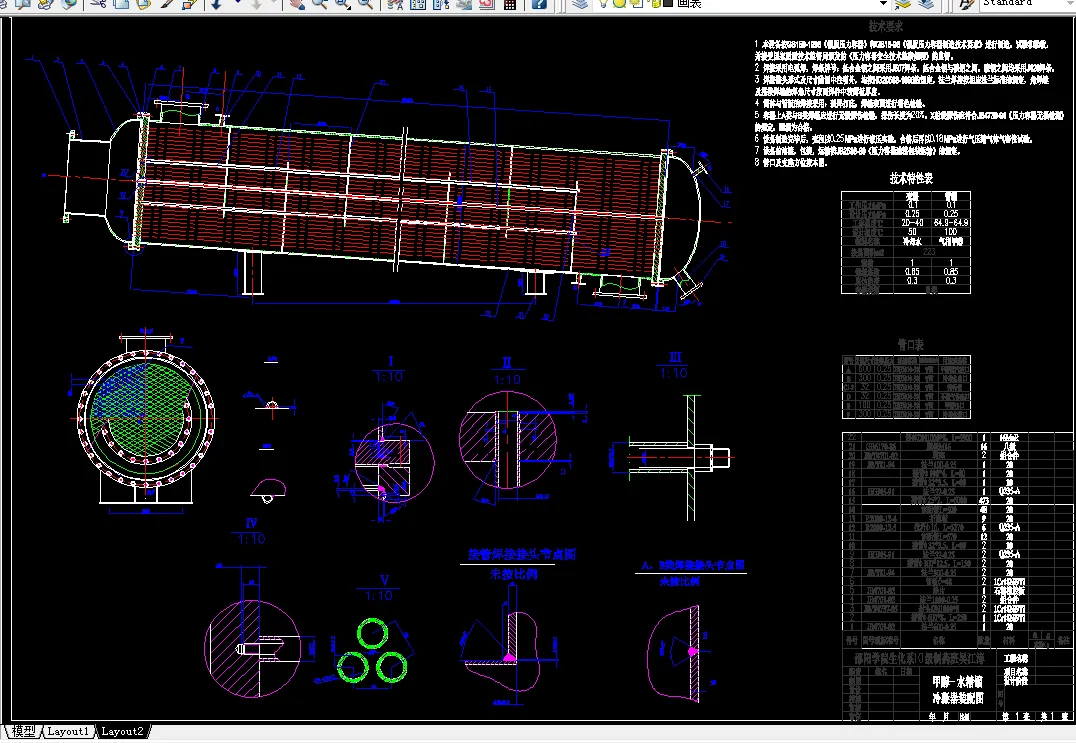Click the Zoom Previous magnifier

point(366,3)
